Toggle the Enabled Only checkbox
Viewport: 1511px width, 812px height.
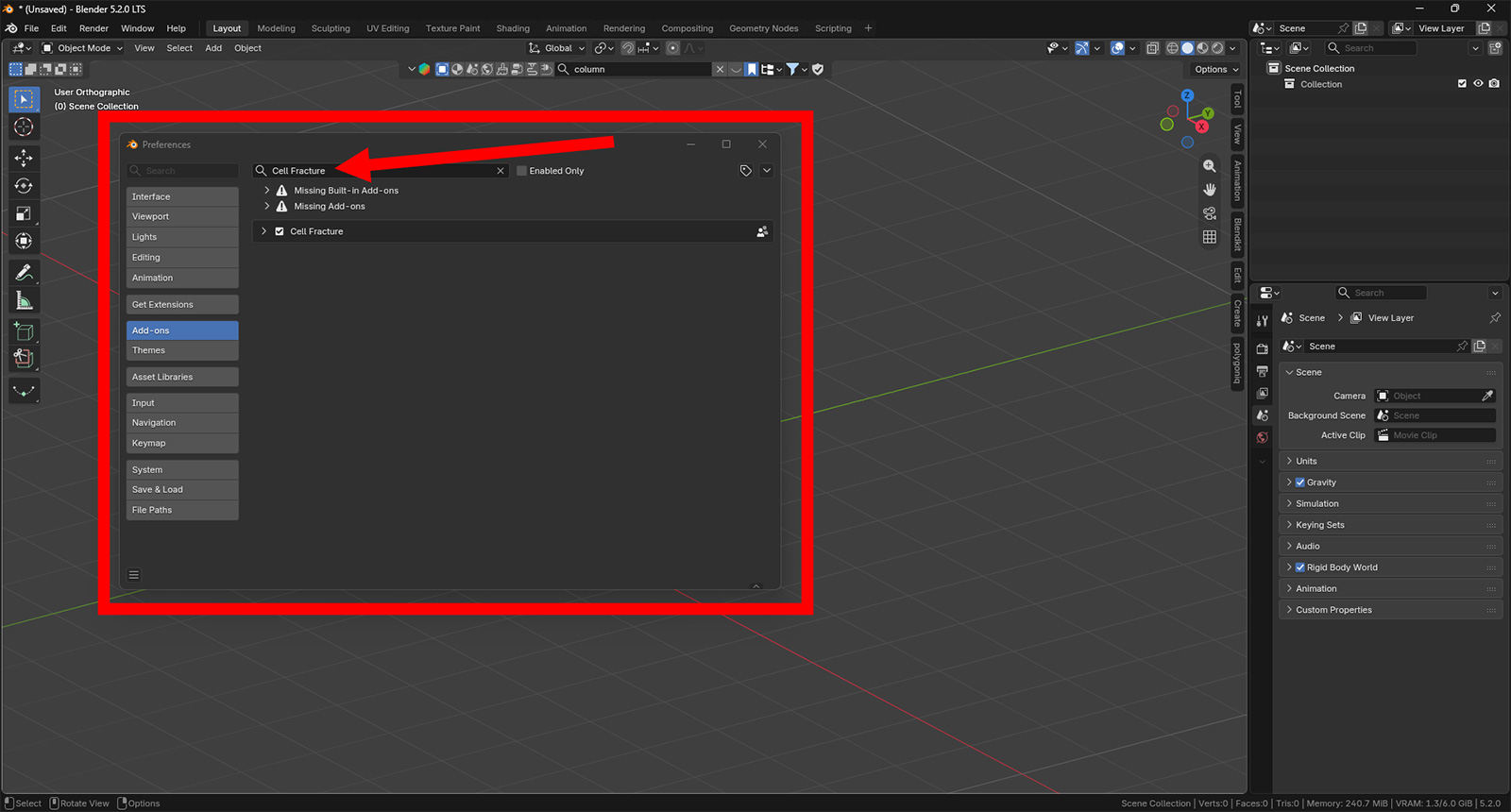point(521,171)
